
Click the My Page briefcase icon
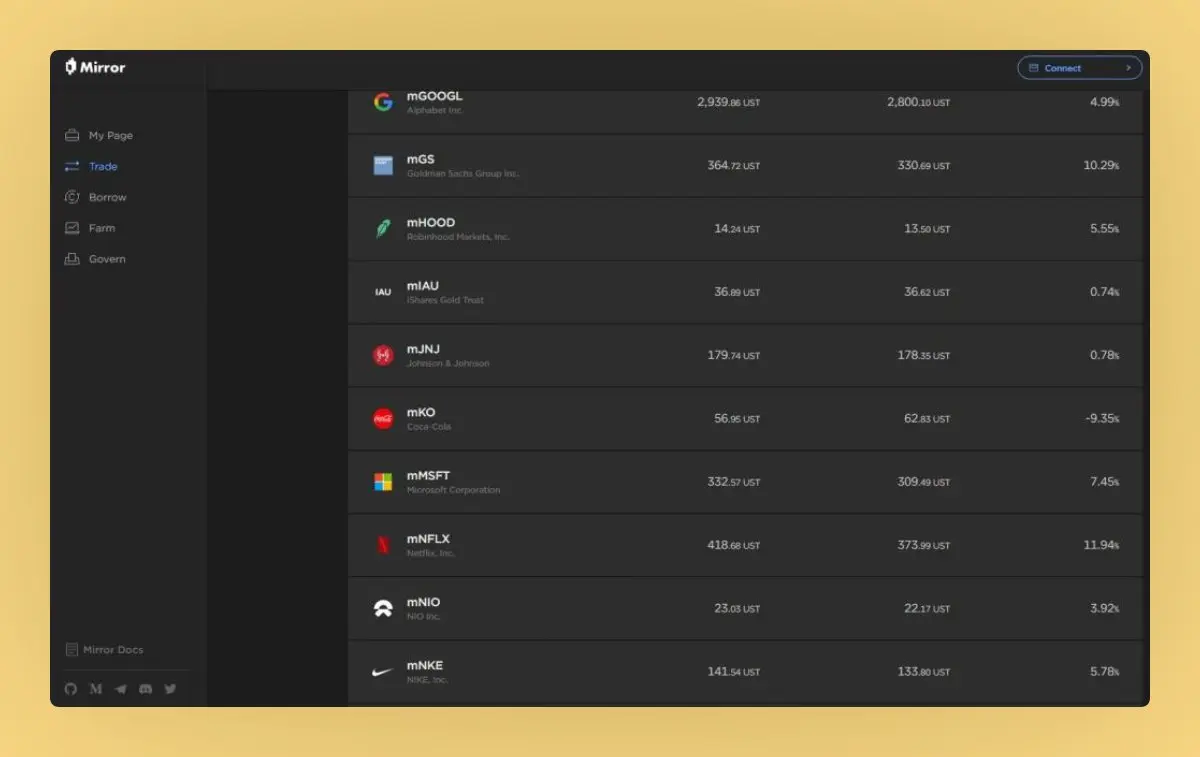(72, 135)
